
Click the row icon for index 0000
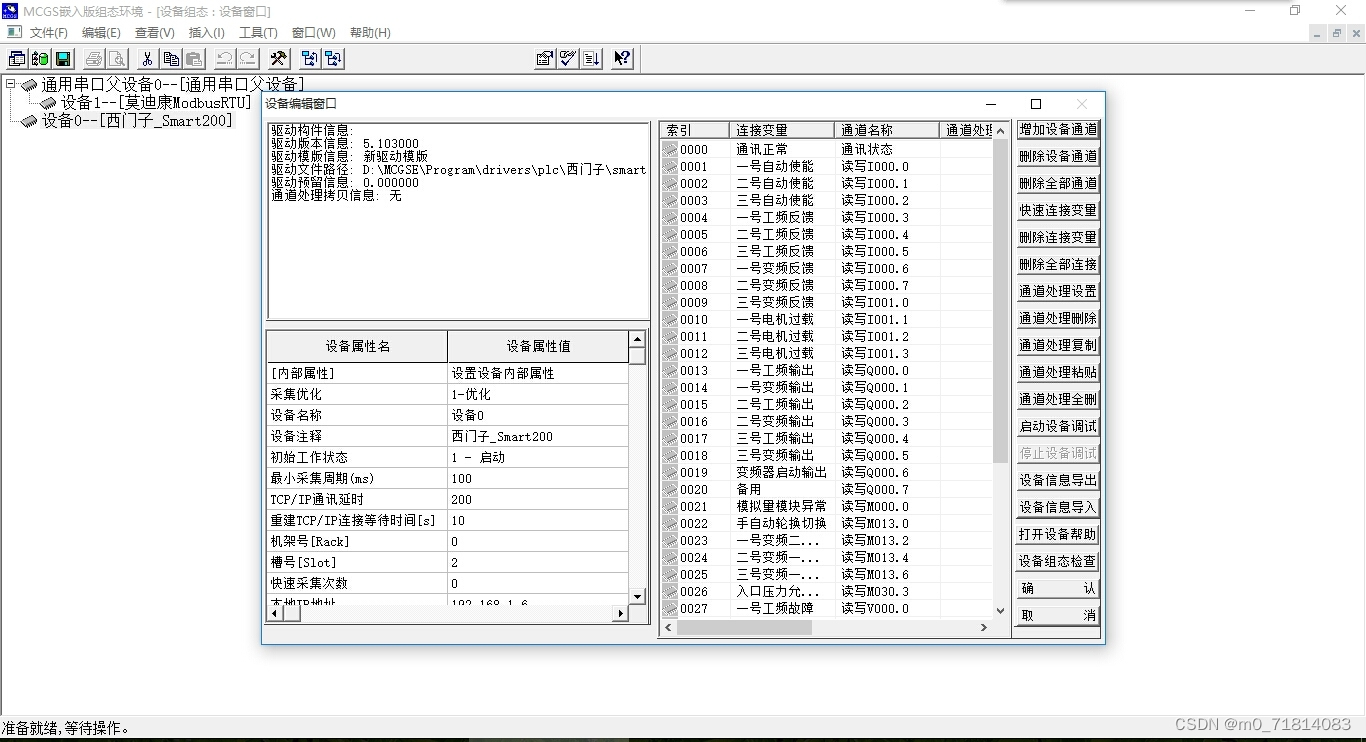(x=670, y=149)
